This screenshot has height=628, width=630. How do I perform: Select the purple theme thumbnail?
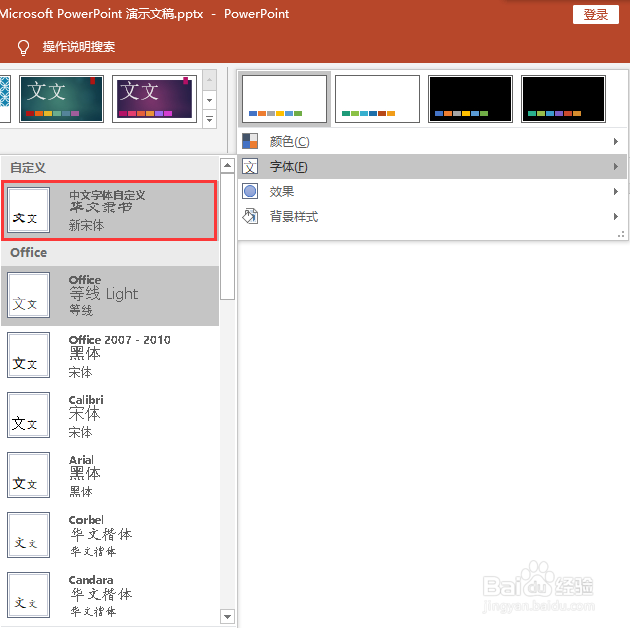pos(154,98)
